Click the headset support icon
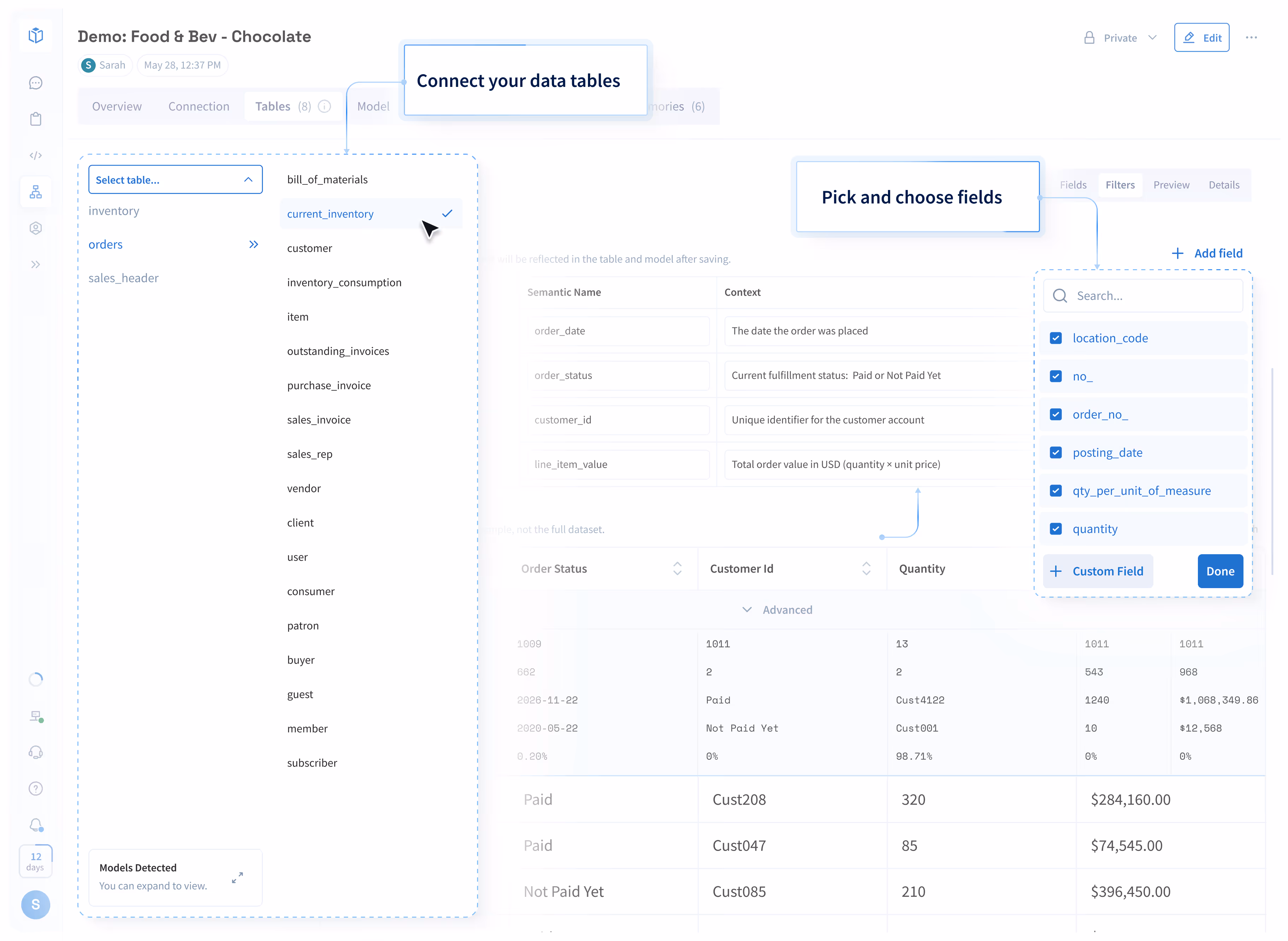Screen dimensions: 1288x941 coord(35,752)
